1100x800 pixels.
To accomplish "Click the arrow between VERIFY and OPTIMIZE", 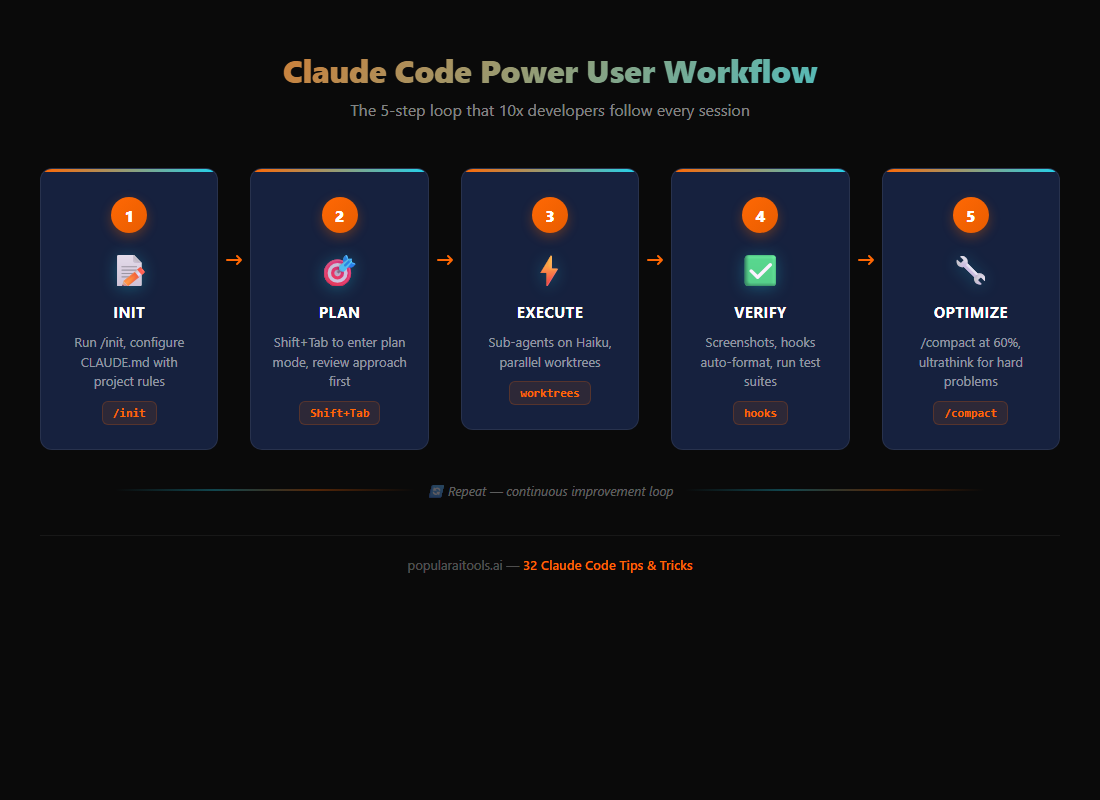I will [865, 259].
